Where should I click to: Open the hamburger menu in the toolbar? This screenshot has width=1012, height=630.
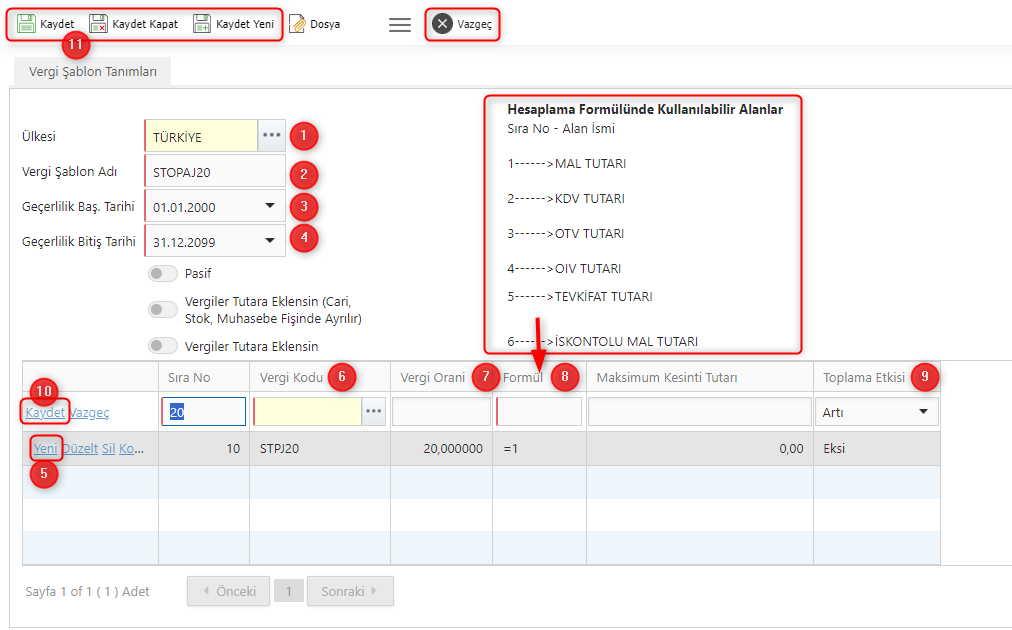click(400, 25)
